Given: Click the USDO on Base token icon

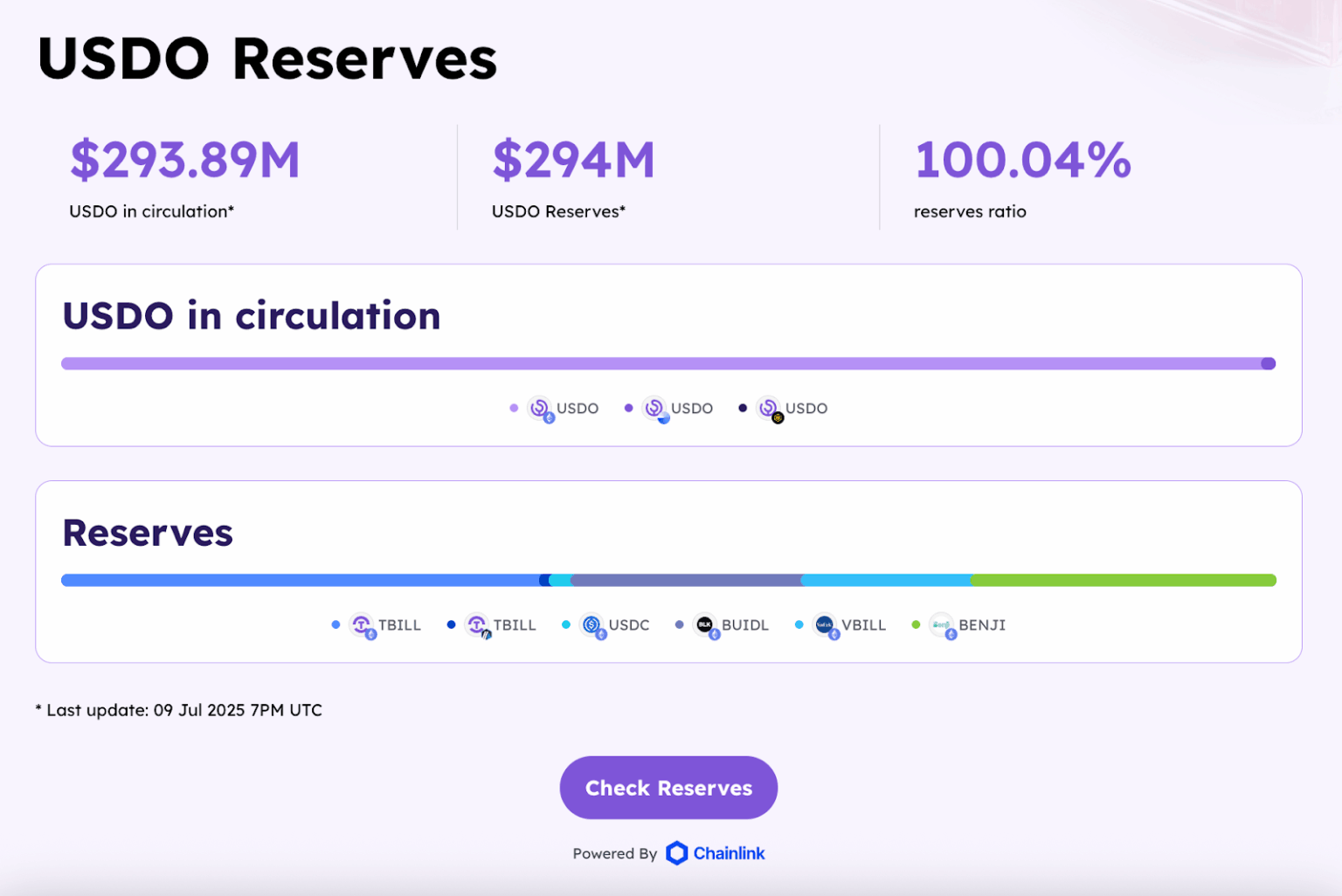Looking at the screenshot, I should pos(654,408).
